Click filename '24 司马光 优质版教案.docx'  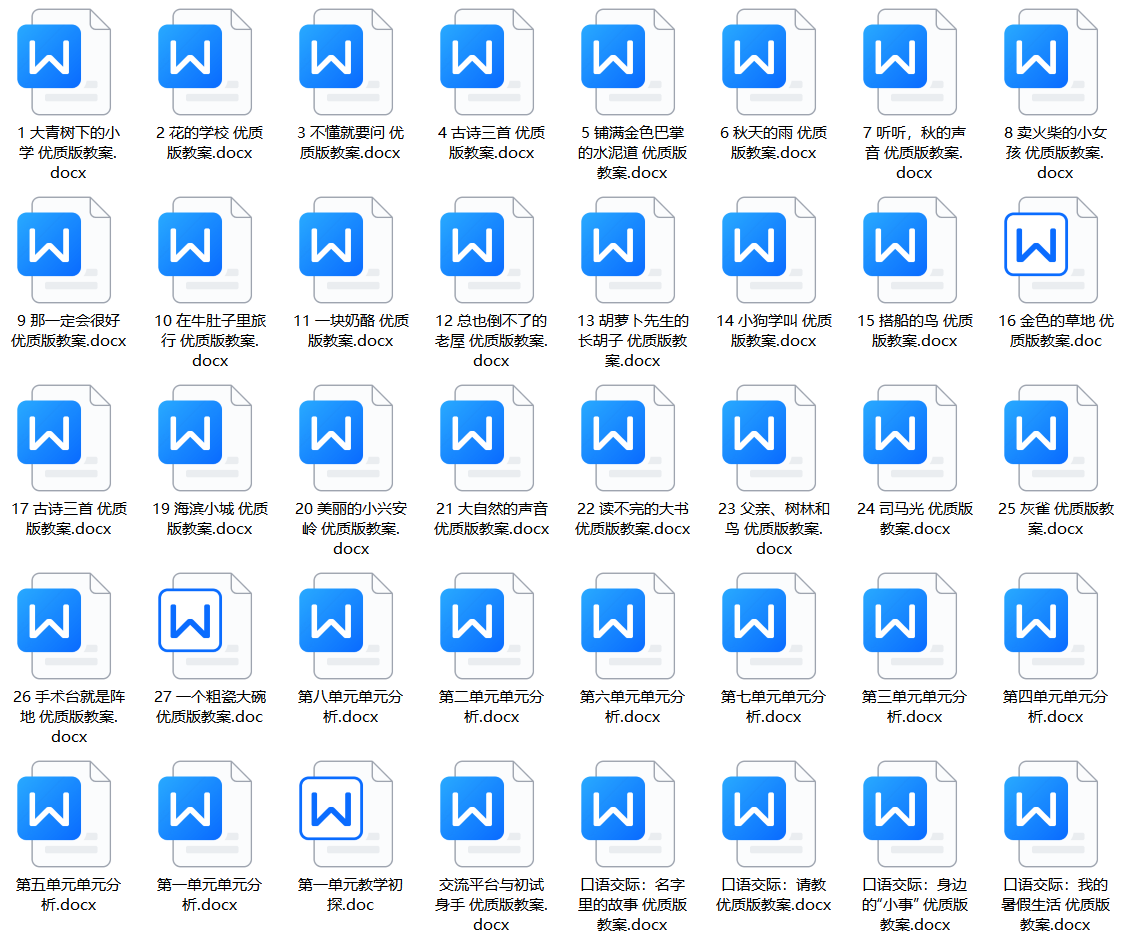[915, 519]
